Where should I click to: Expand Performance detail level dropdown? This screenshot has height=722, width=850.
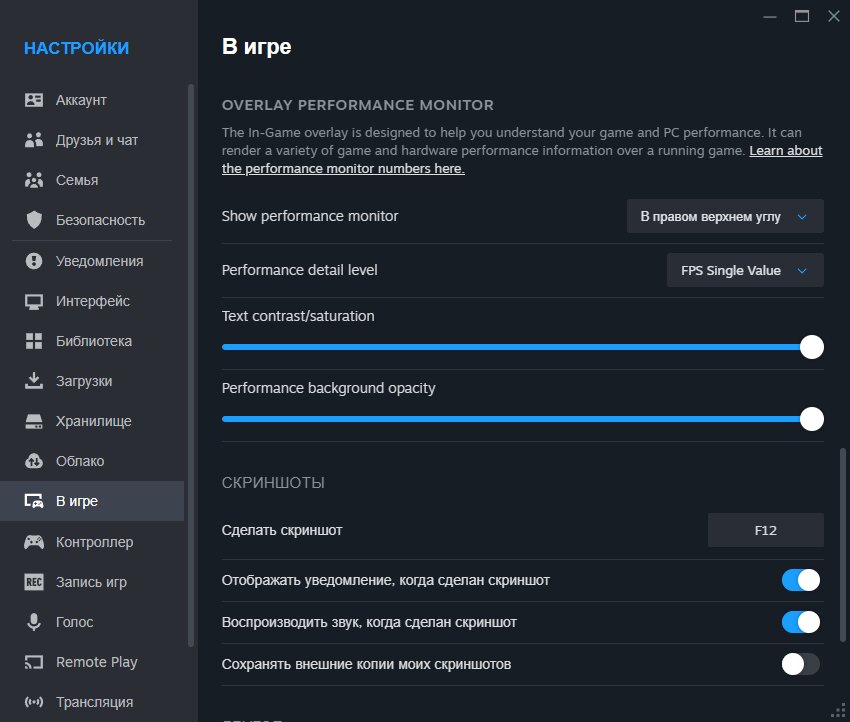coord(744,270)
